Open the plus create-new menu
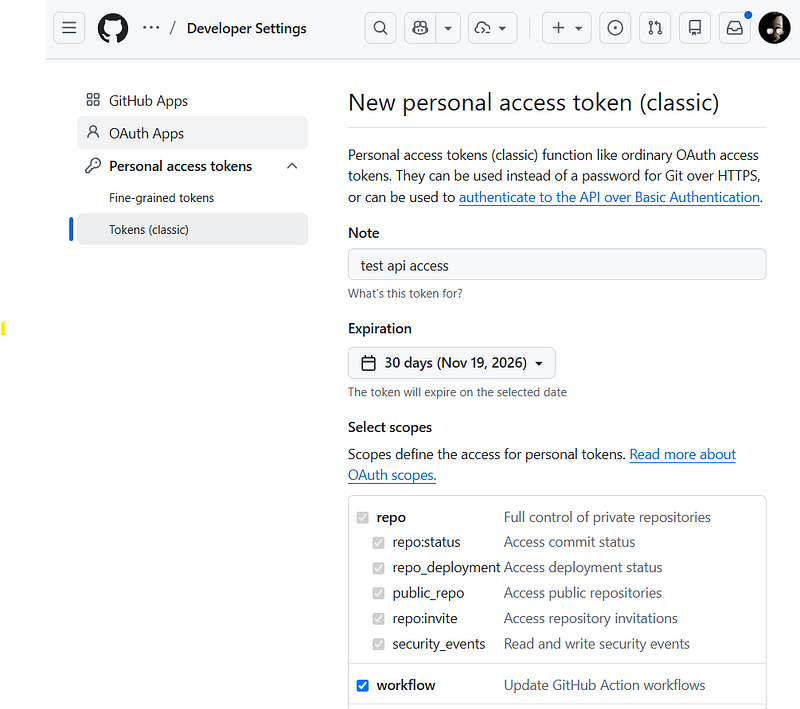This screenshot has height=709, width=800. point(566,28)
